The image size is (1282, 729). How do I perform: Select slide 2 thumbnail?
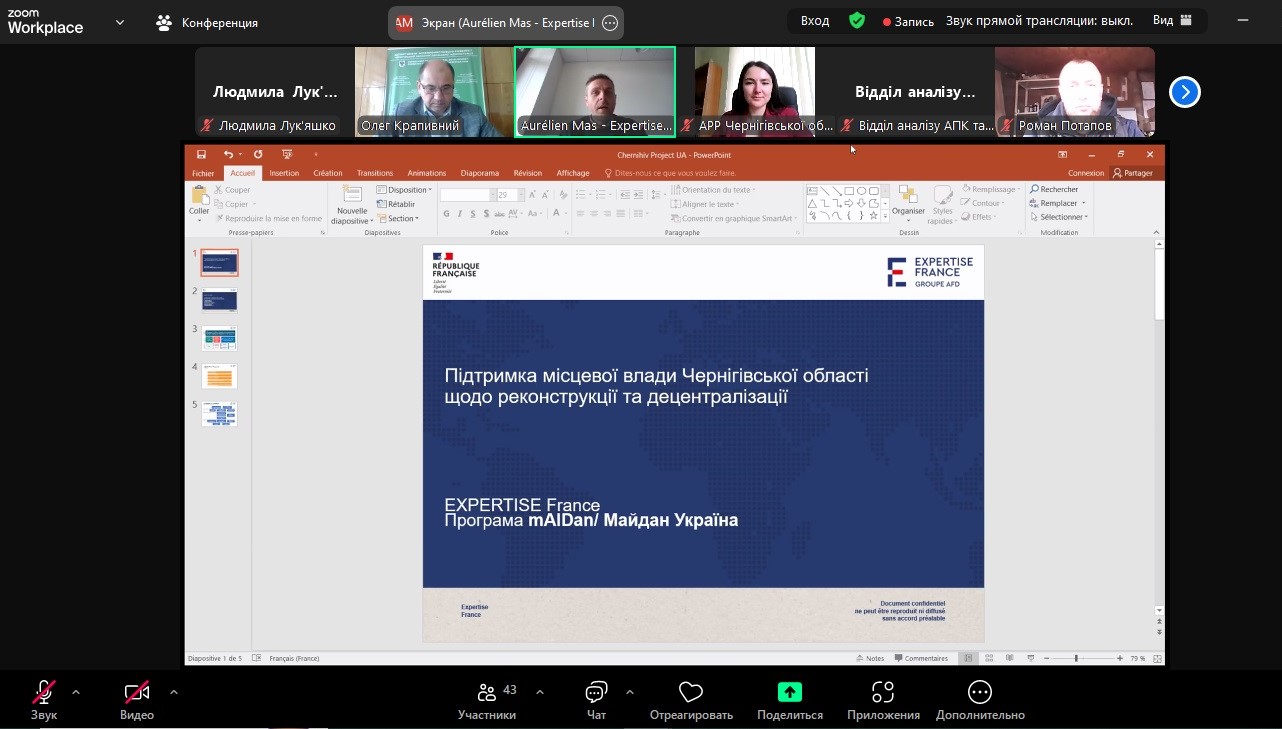click(219, 300)
